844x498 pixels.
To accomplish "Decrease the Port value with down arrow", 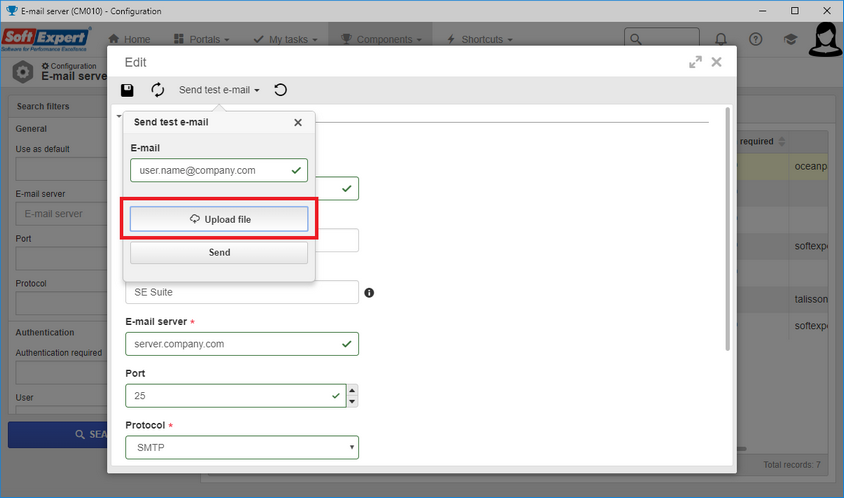I will (352, 402).
